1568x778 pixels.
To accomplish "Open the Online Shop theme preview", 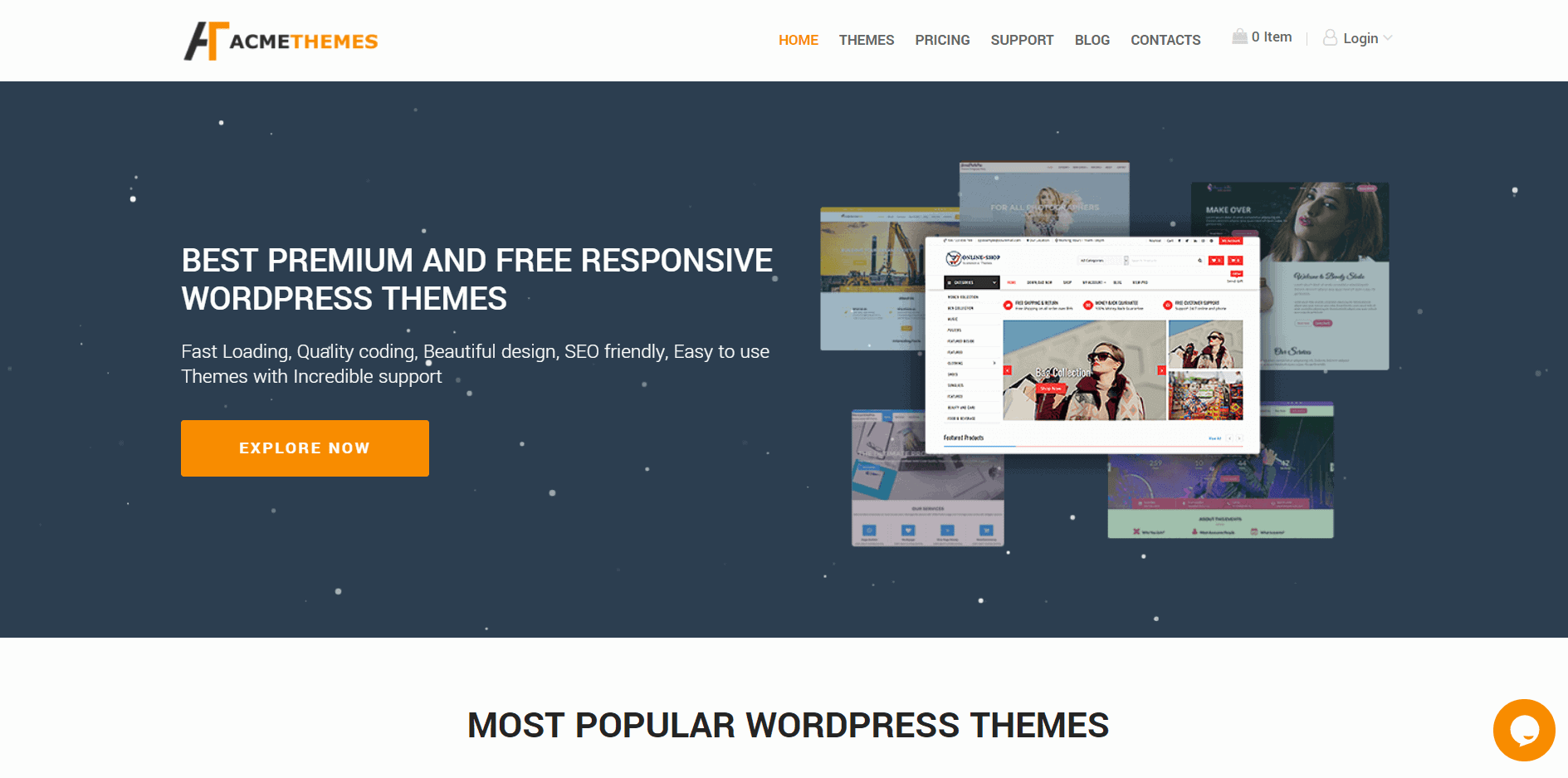I will (x=1092, y=345).
